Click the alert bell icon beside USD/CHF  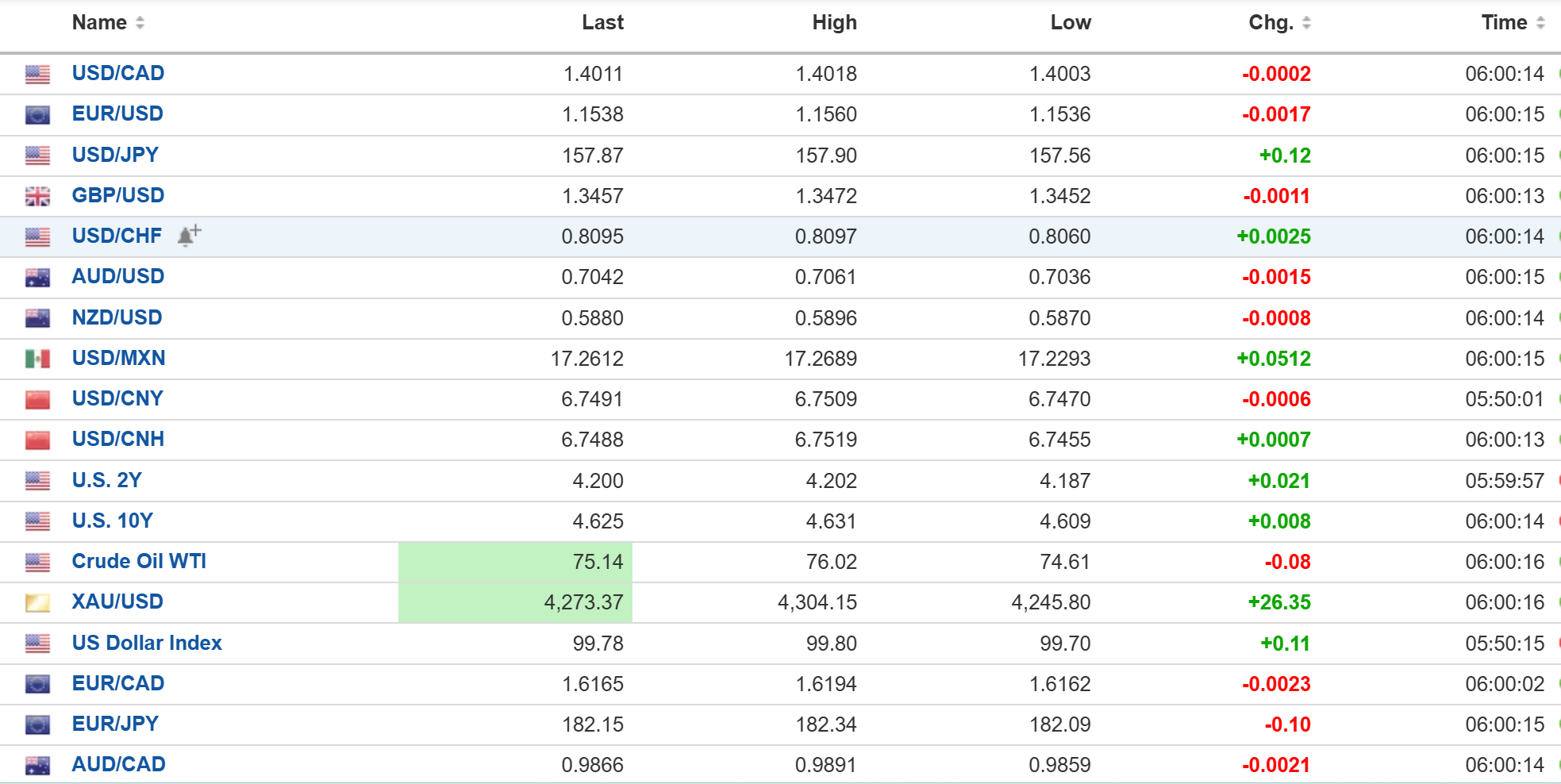(189, 236)
